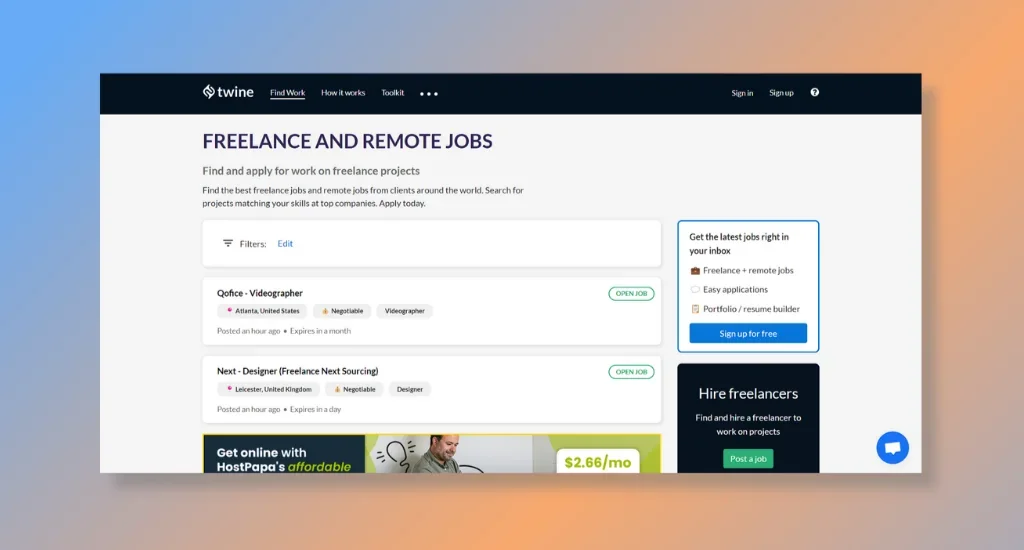Click the briefcase icon beside Freelance + remote jobs

click(x=695, y=271)
